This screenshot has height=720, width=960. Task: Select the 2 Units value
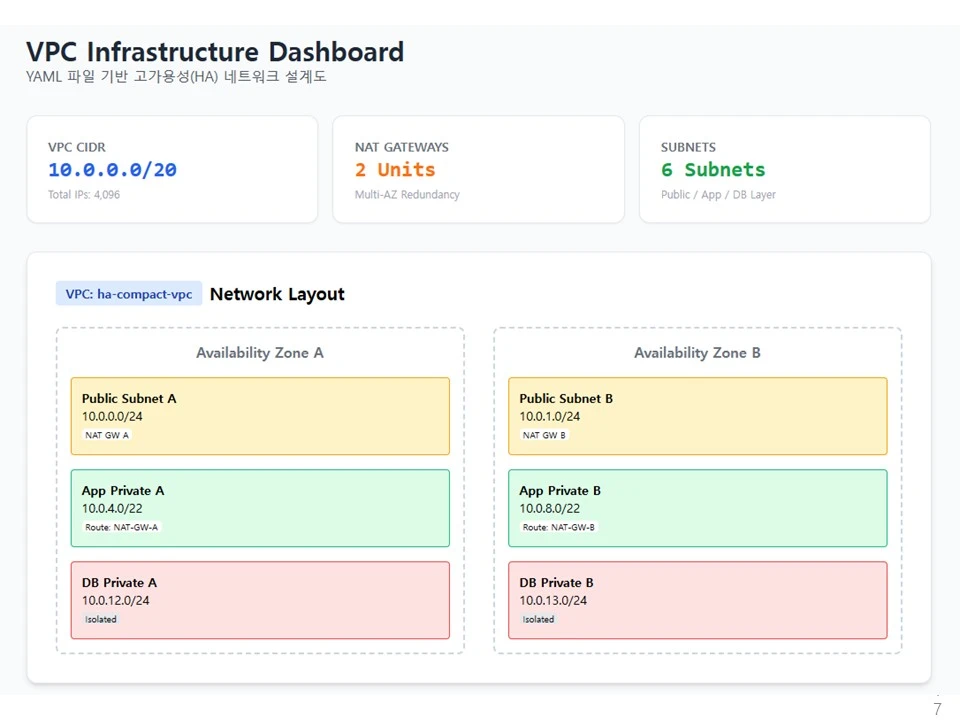coord(395,170)
